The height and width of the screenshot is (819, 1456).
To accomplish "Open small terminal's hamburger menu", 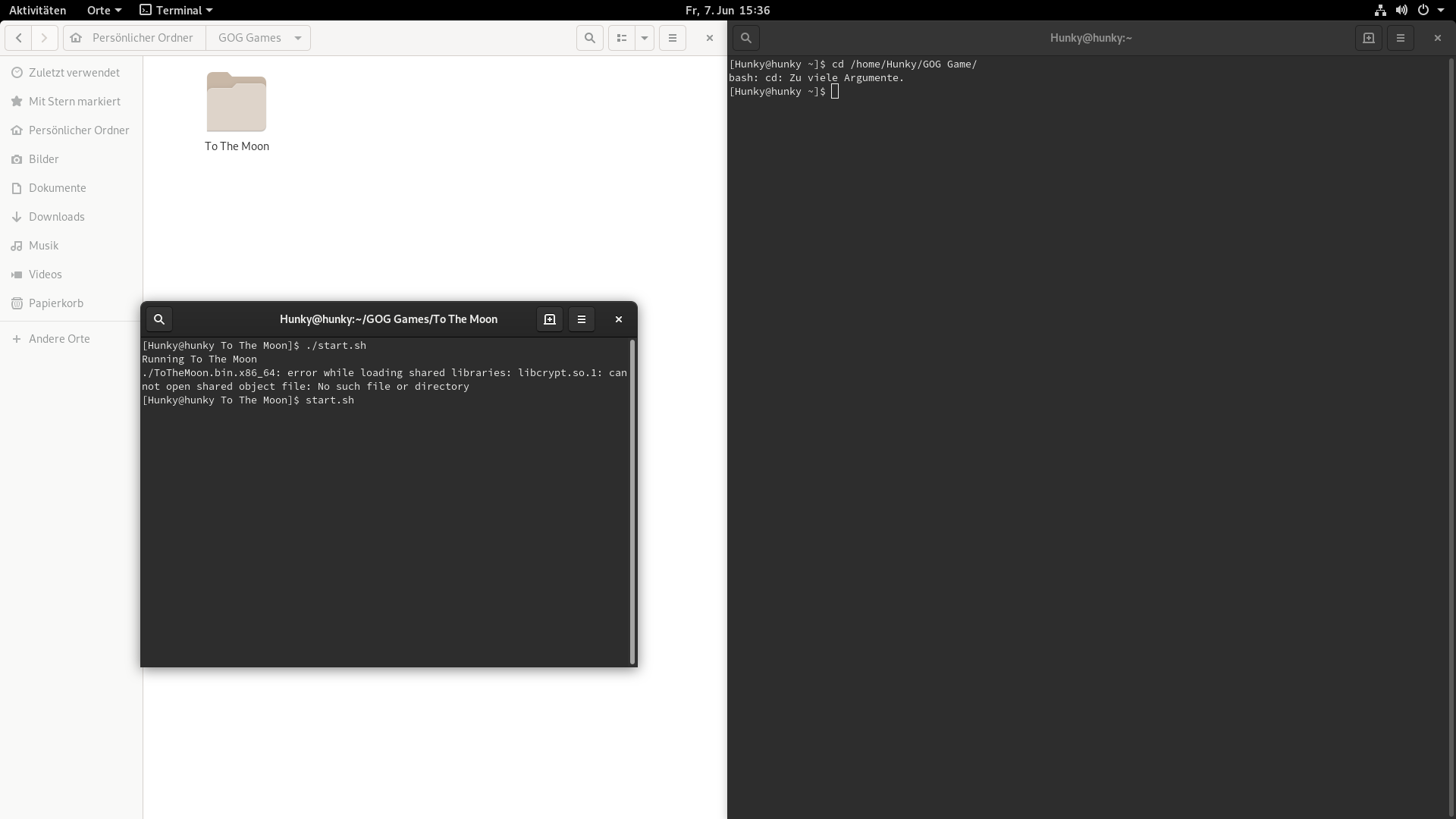I will [582, 319].
